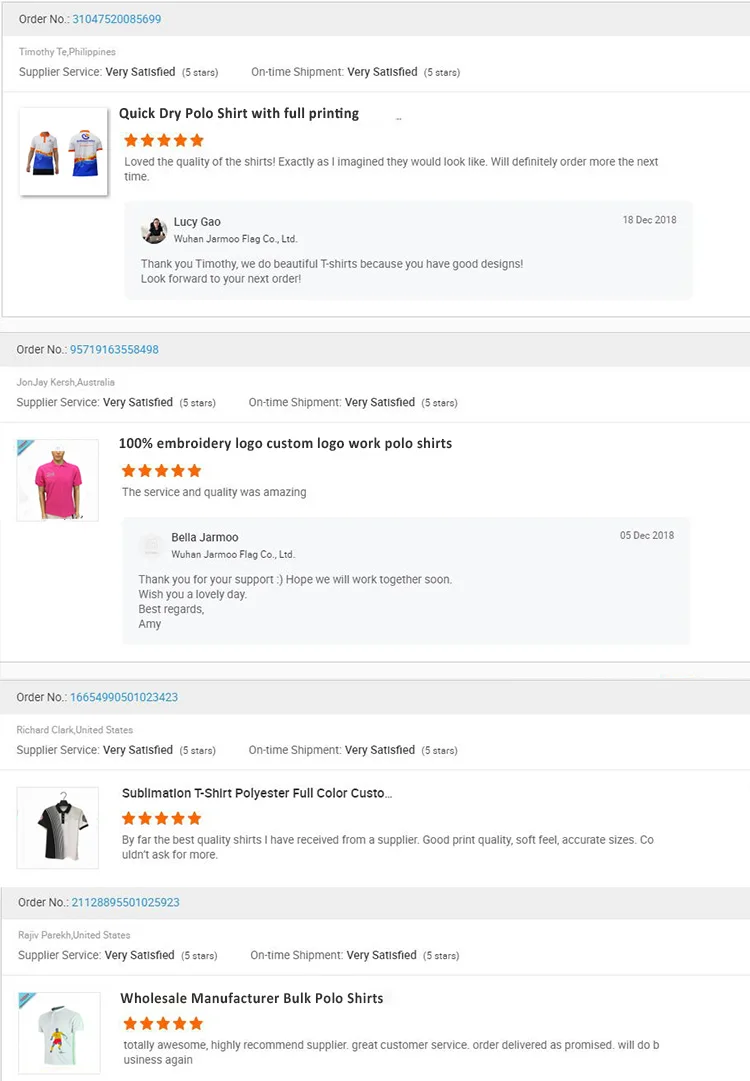Open order number 95719163558498 link

tap(114, 350)
